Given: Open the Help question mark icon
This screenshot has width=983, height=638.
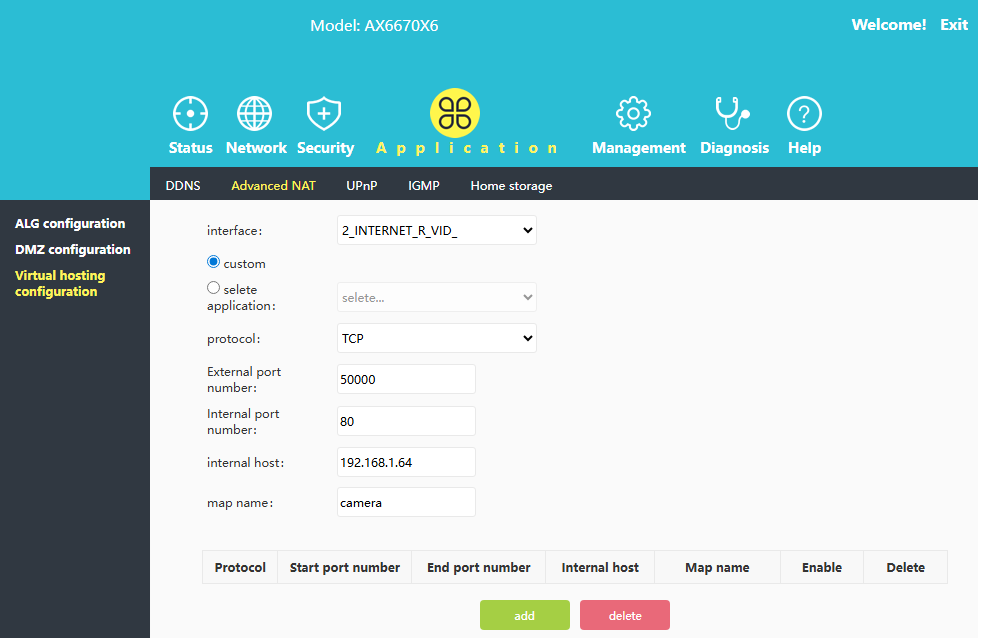Looking at the screenshot, I should click(x=804, y=114).
